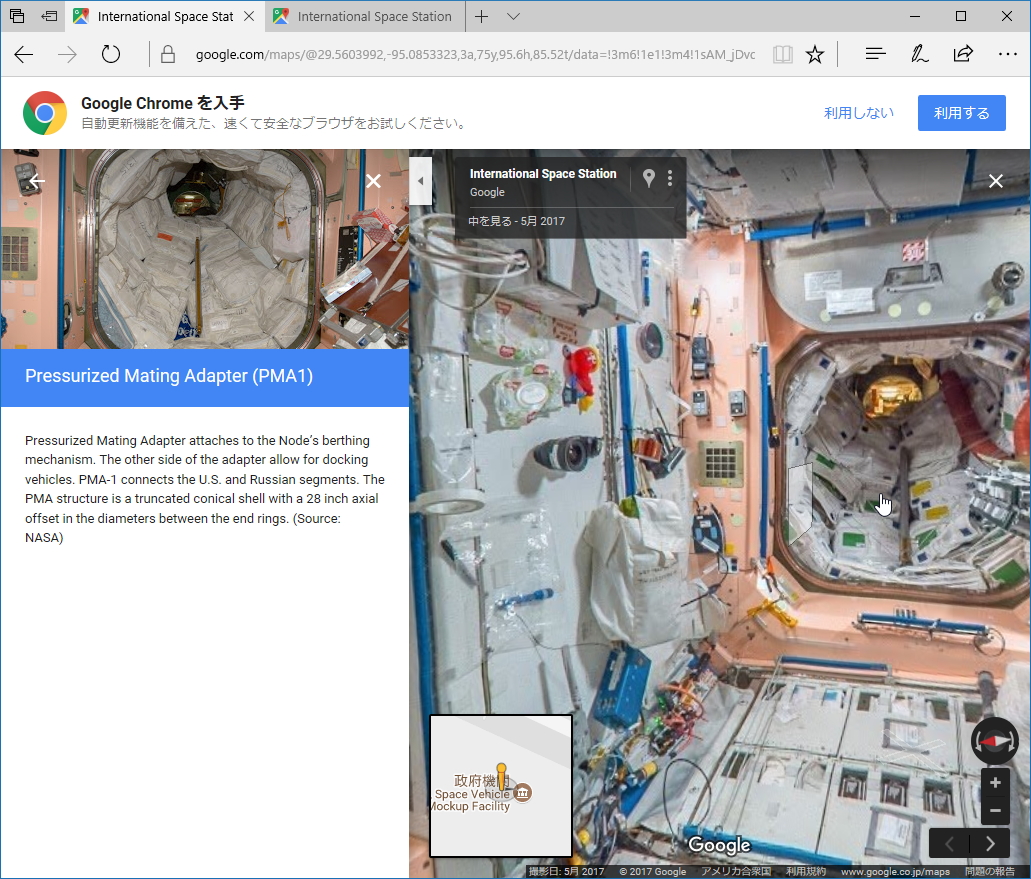Open tabs you've set aside icon
The image size is (1031, 879).
coord(17,16)
